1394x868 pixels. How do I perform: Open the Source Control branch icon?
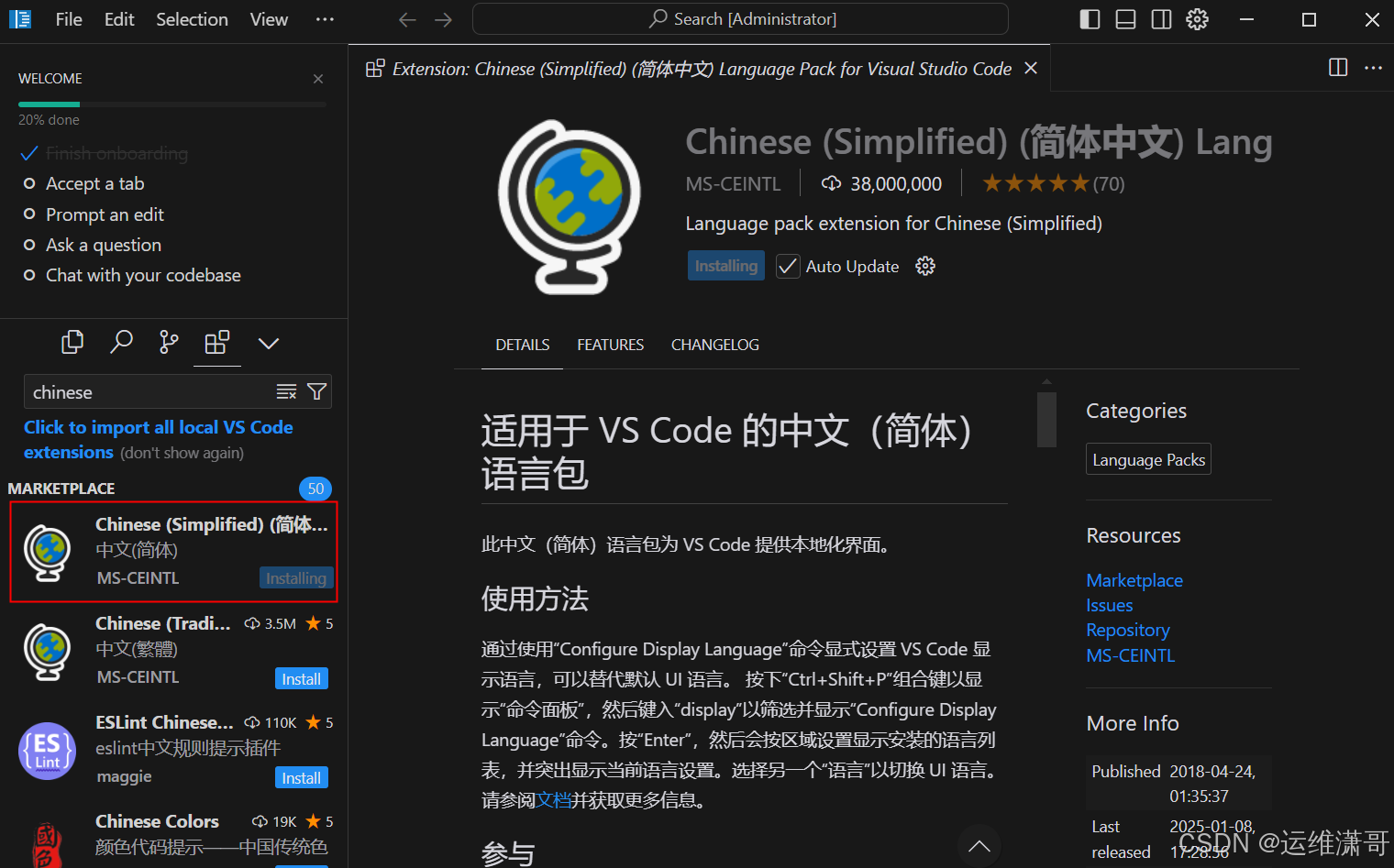(x=169, y=343)
